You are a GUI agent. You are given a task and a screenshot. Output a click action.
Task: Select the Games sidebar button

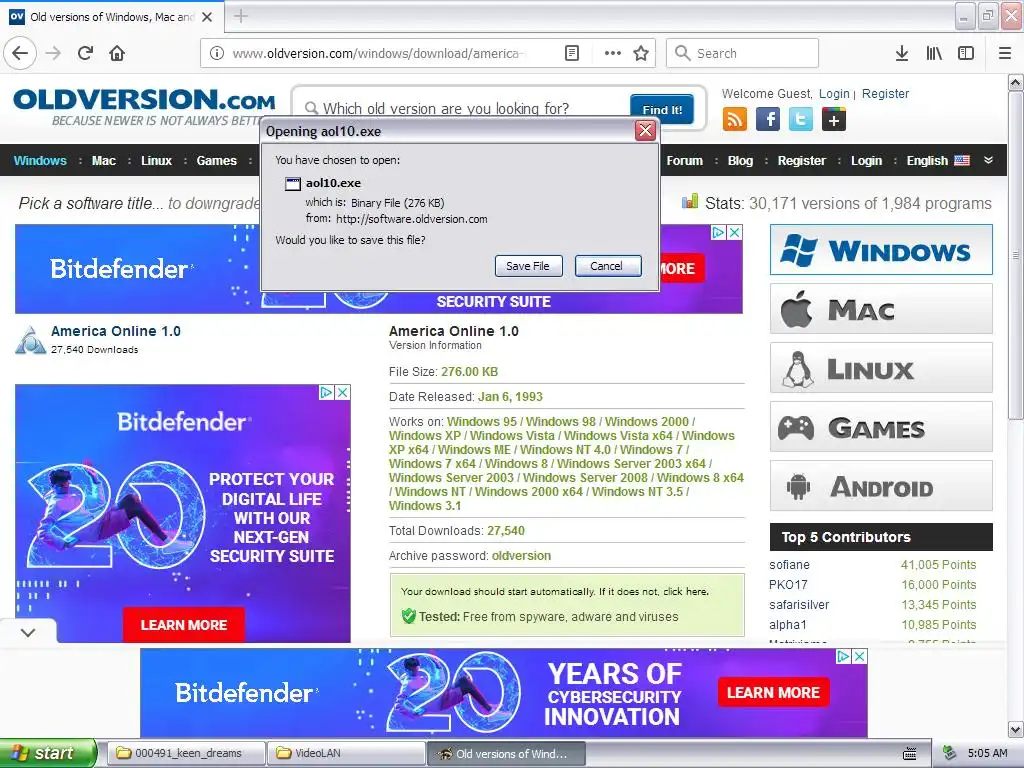point(881,427)
